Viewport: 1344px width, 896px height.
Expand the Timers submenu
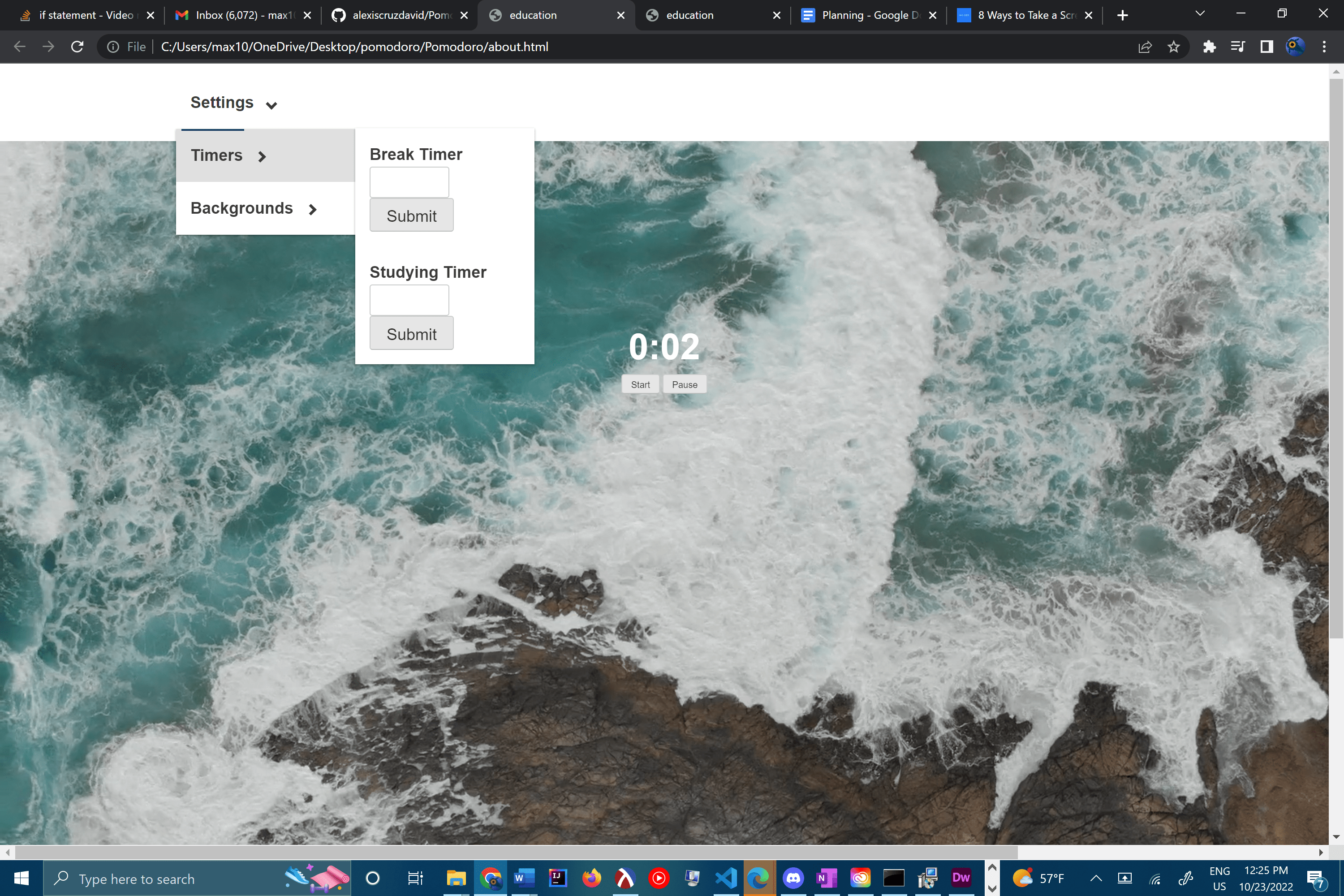tap(228, 155)
